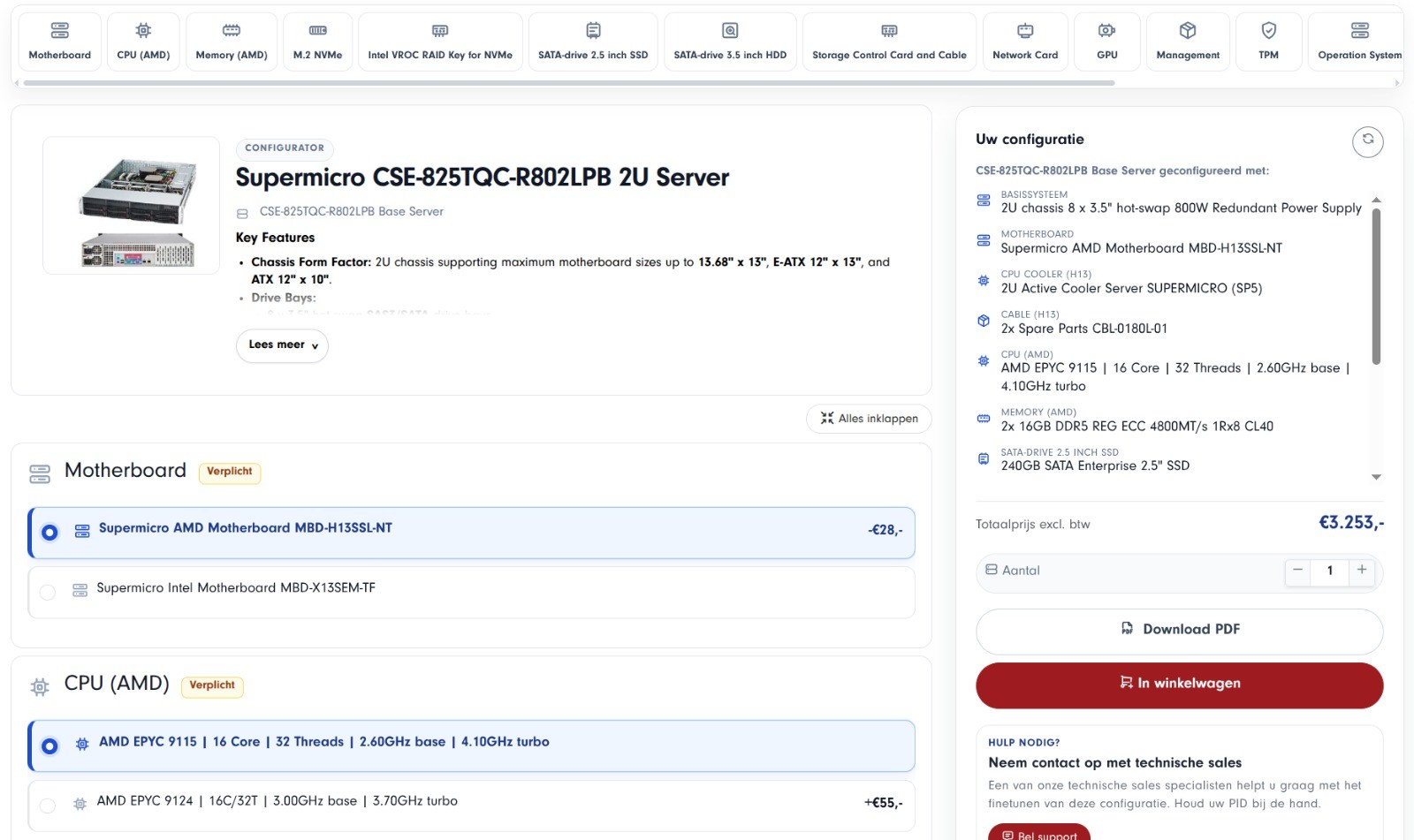
Task: Click the Verplicht badge beside CPU (AMD)
Action: pos(212,686)
